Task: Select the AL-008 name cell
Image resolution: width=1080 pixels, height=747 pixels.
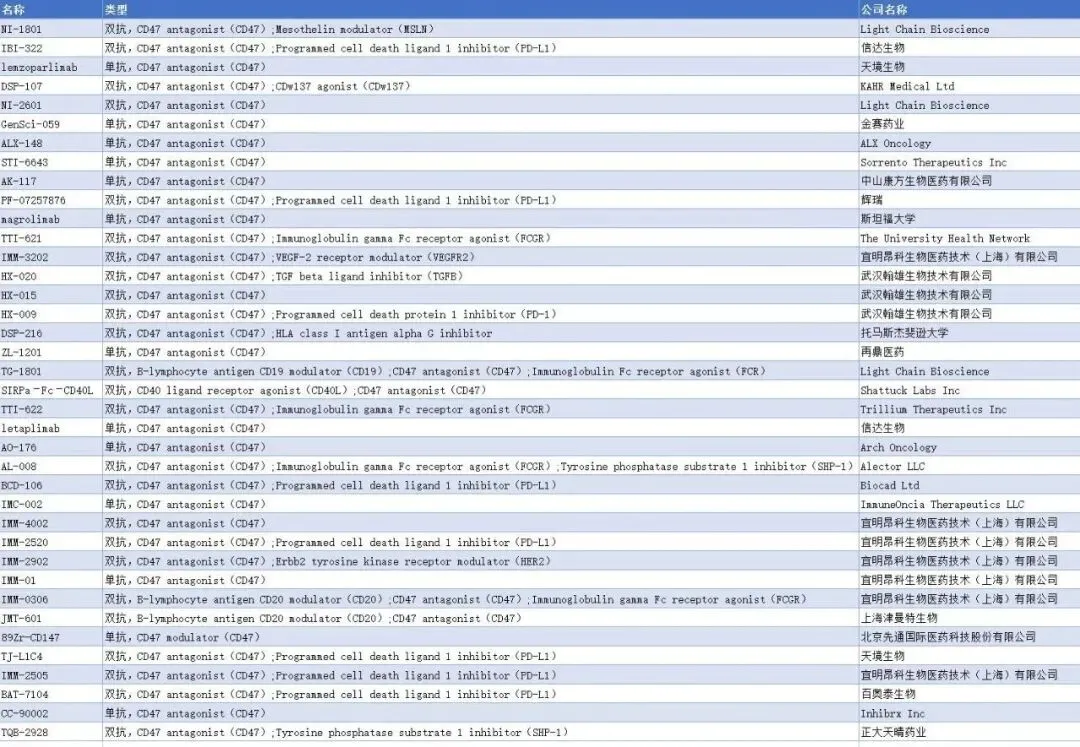Action: pyautogui.click(x=51, y=466)
